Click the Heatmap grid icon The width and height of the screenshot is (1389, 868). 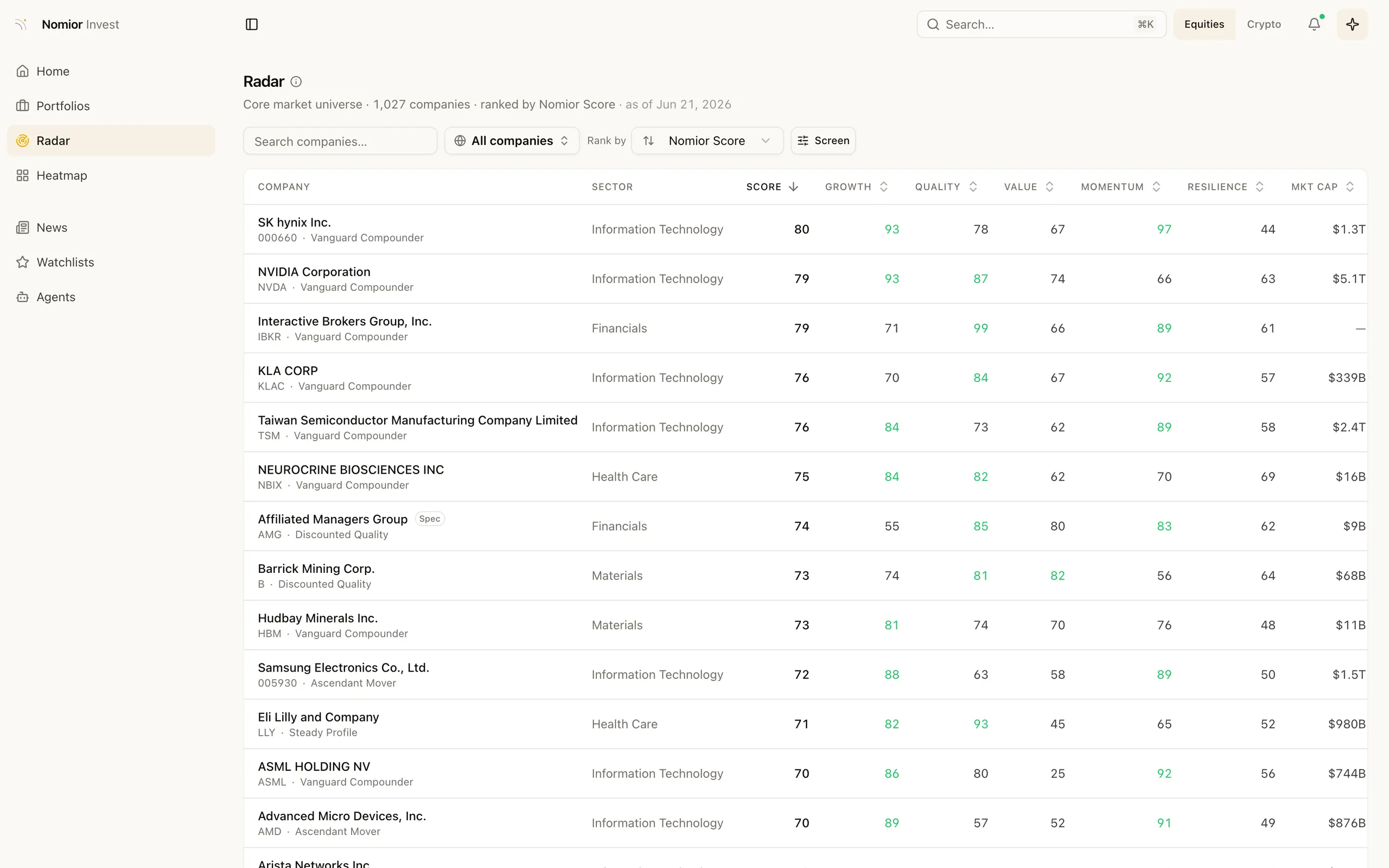coord(22,175)
